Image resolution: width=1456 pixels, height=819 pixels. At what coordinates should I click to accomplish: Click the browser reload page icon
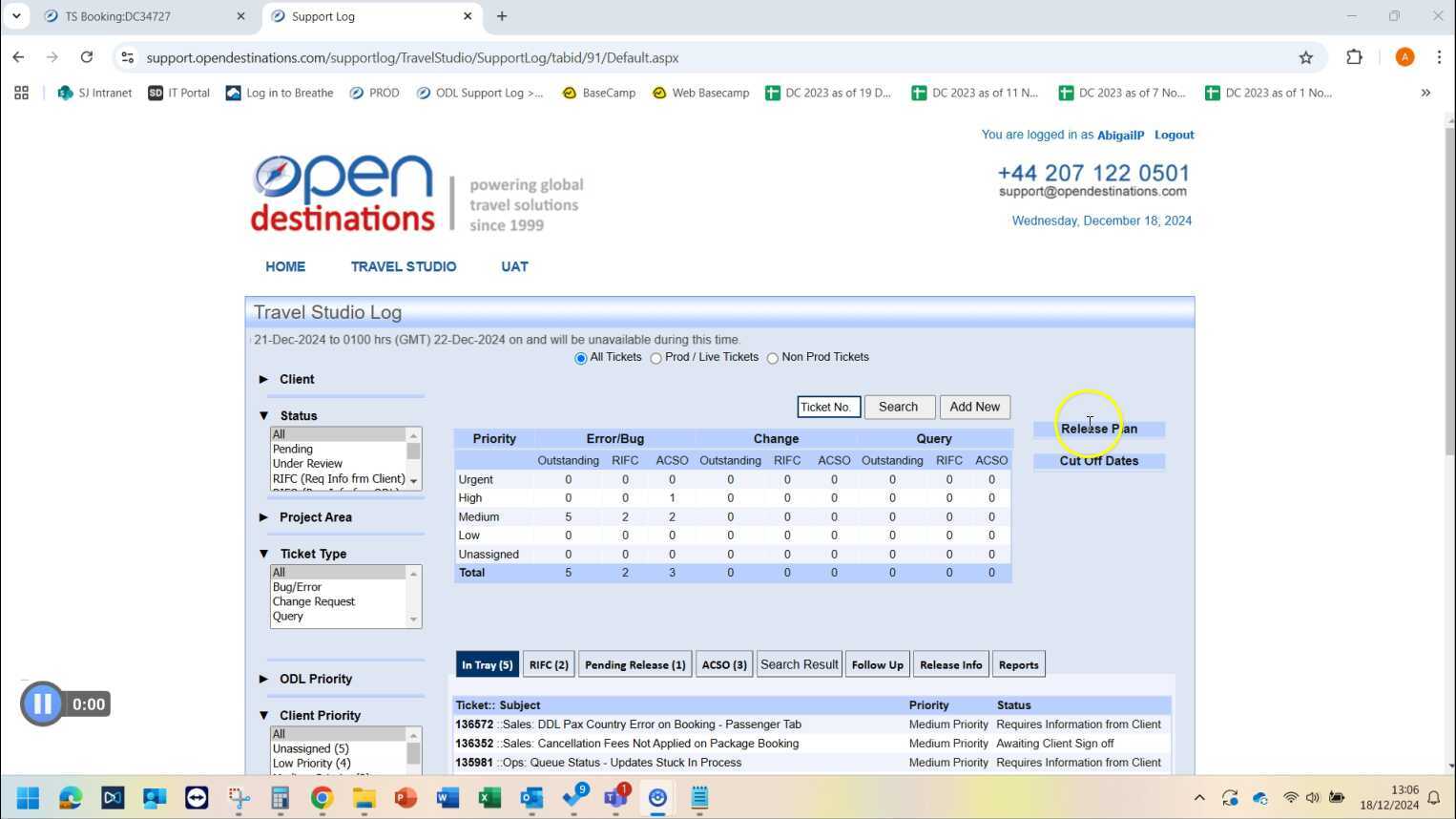(87, 57)
